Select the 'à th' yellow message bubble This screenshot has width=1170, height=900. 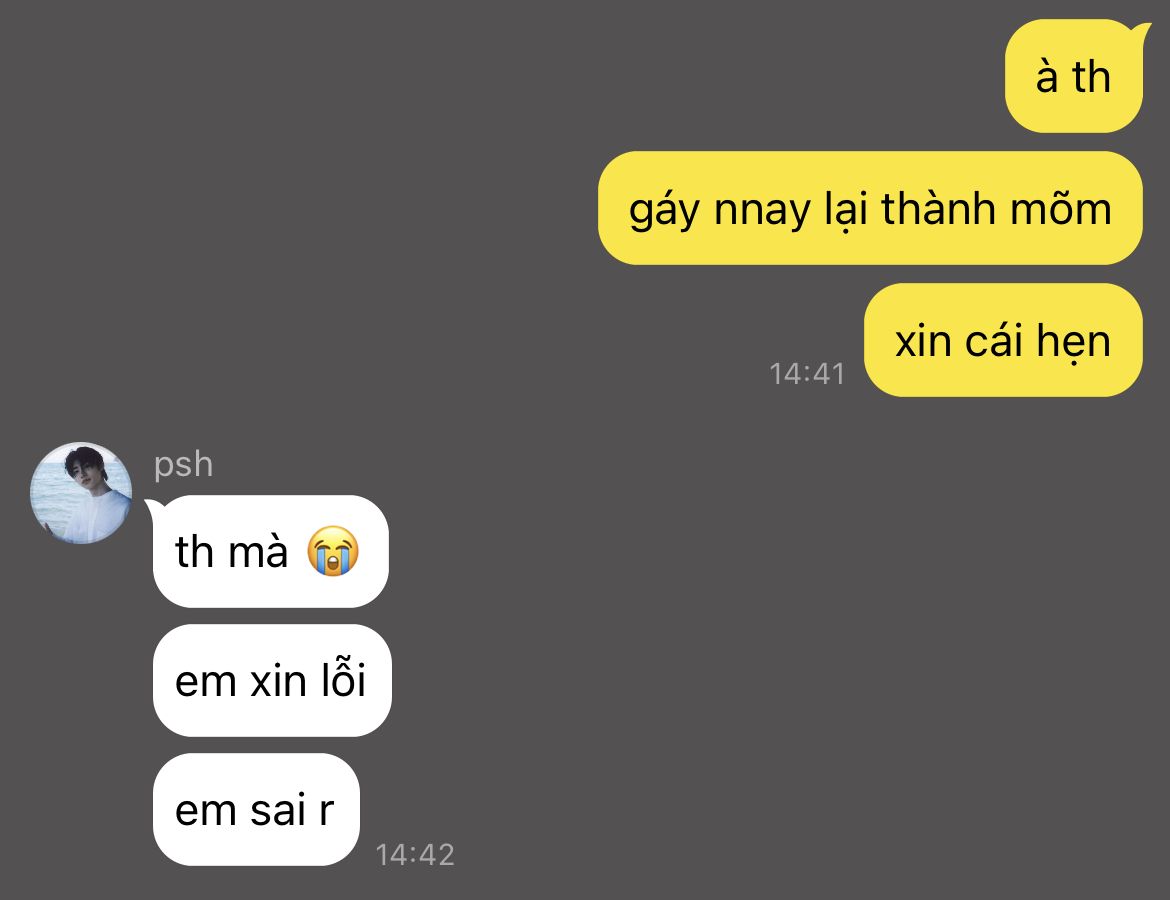1074,76
